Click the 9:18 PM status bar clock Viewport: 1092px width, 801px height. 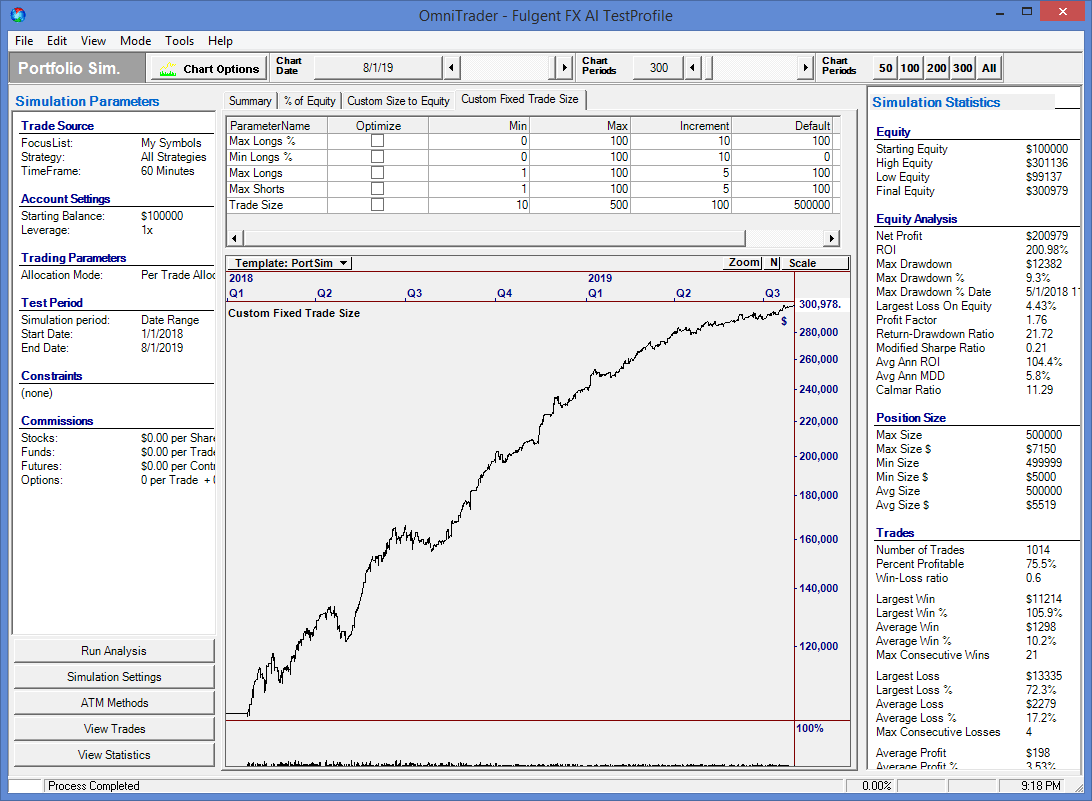(1040, 786)
